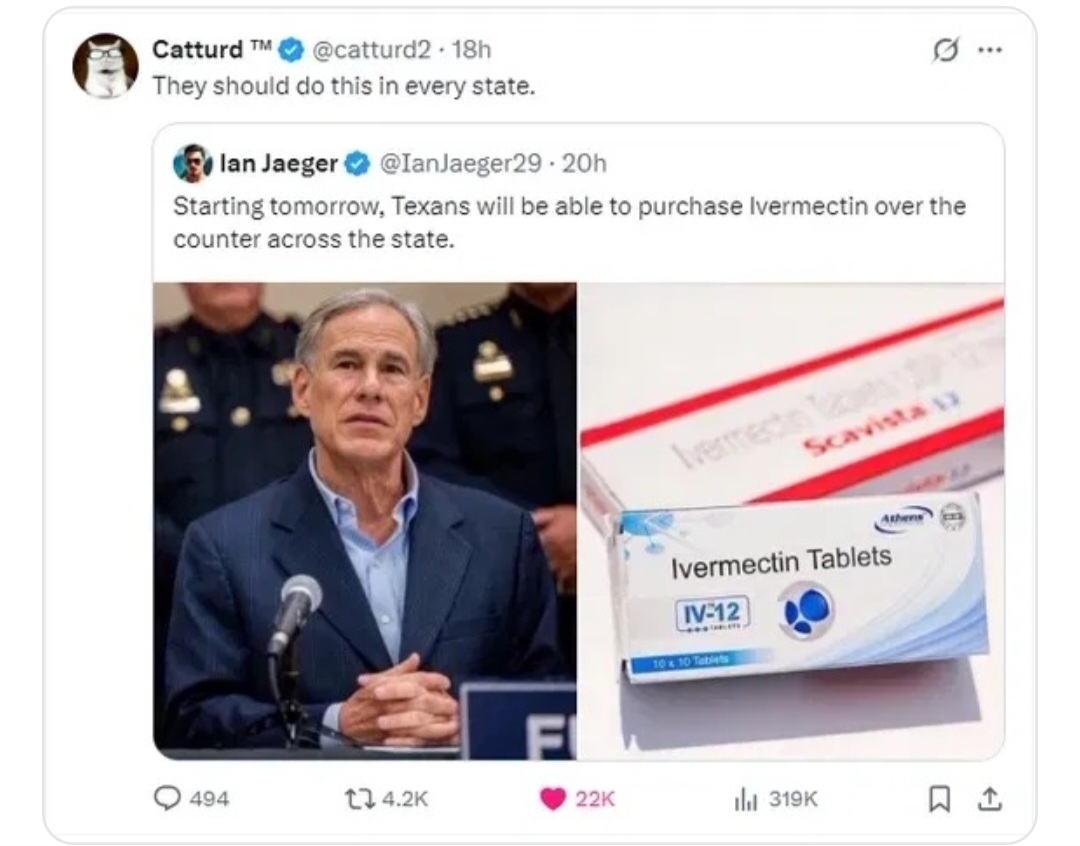Open the photo of man at microphone
The height and width of the screenshot is (846, 1080).
(365, 521)
